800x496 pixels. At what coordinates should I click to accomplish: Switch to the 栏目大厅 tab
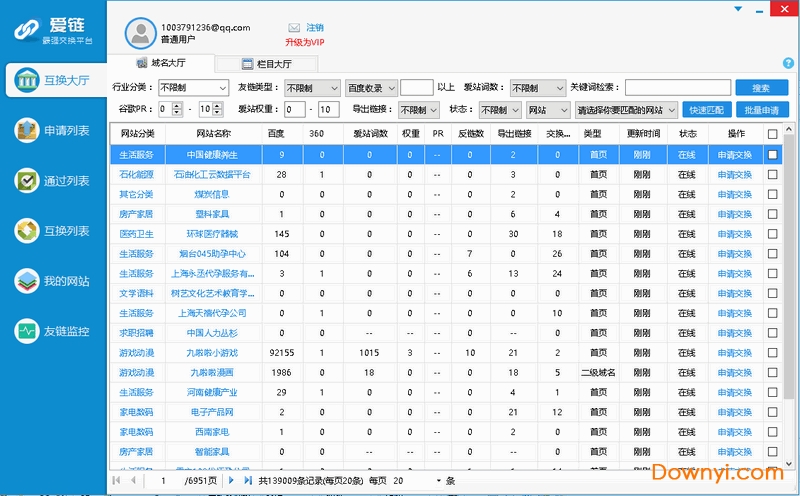click(265, 64)
